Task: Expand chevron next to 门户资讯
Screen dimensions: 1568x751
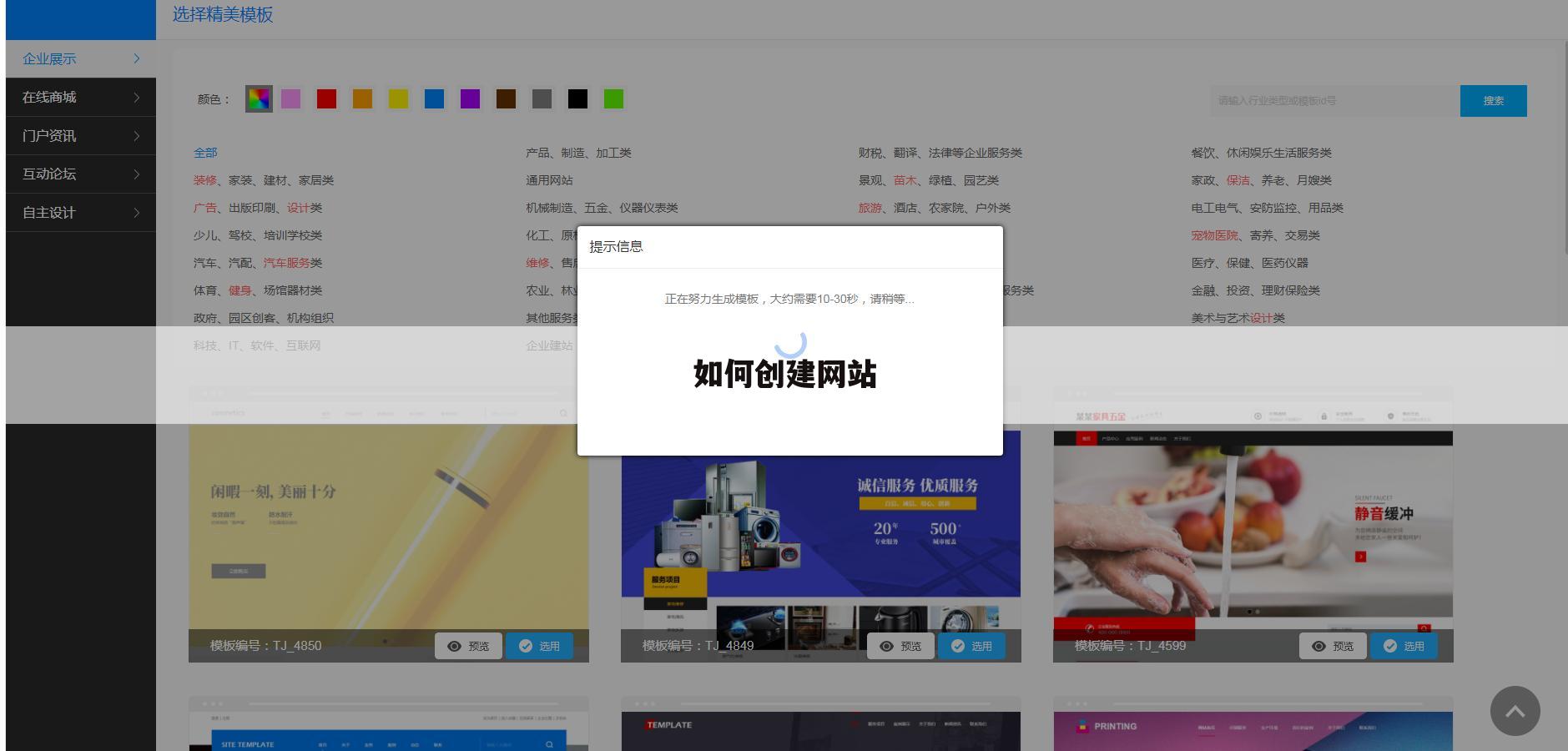Action: point(137,135)
